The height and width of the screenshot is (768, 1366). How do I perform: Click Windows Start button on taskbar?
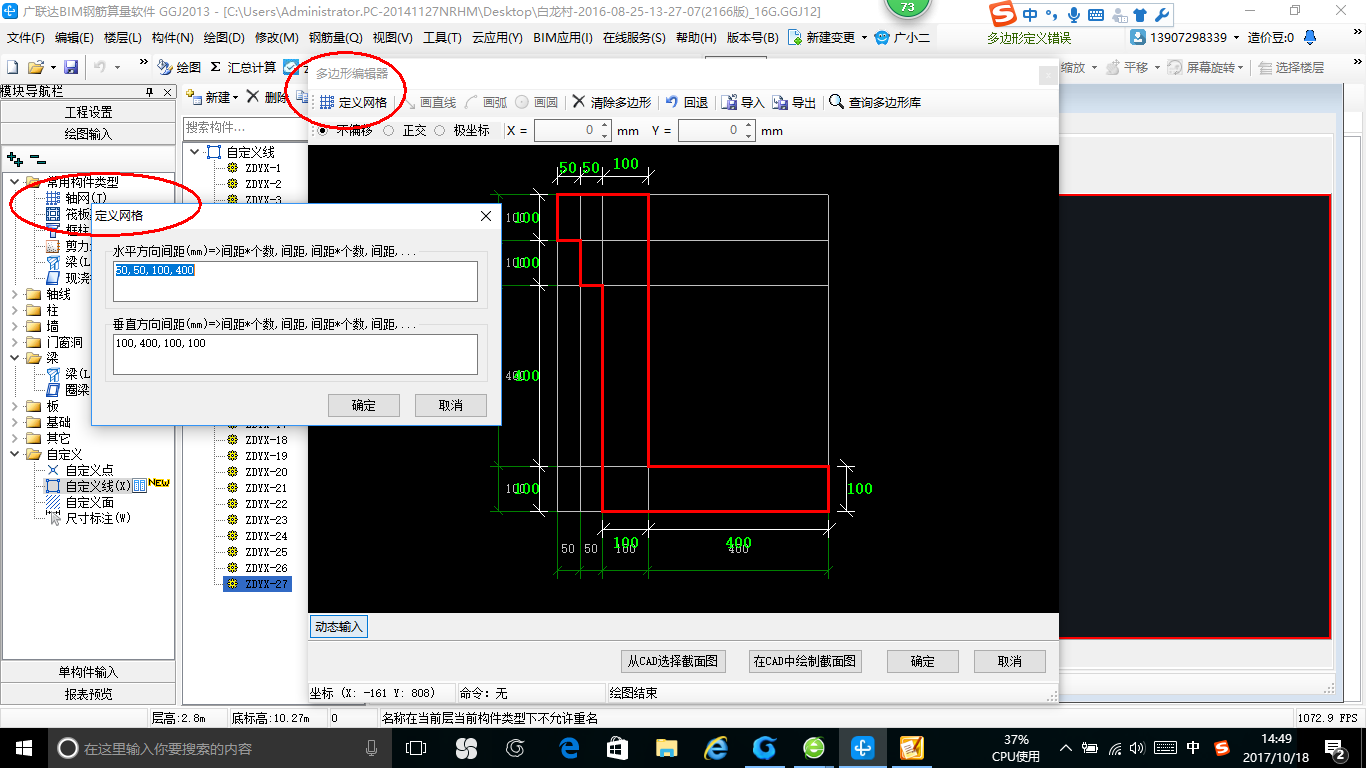(x=23, y=748)
